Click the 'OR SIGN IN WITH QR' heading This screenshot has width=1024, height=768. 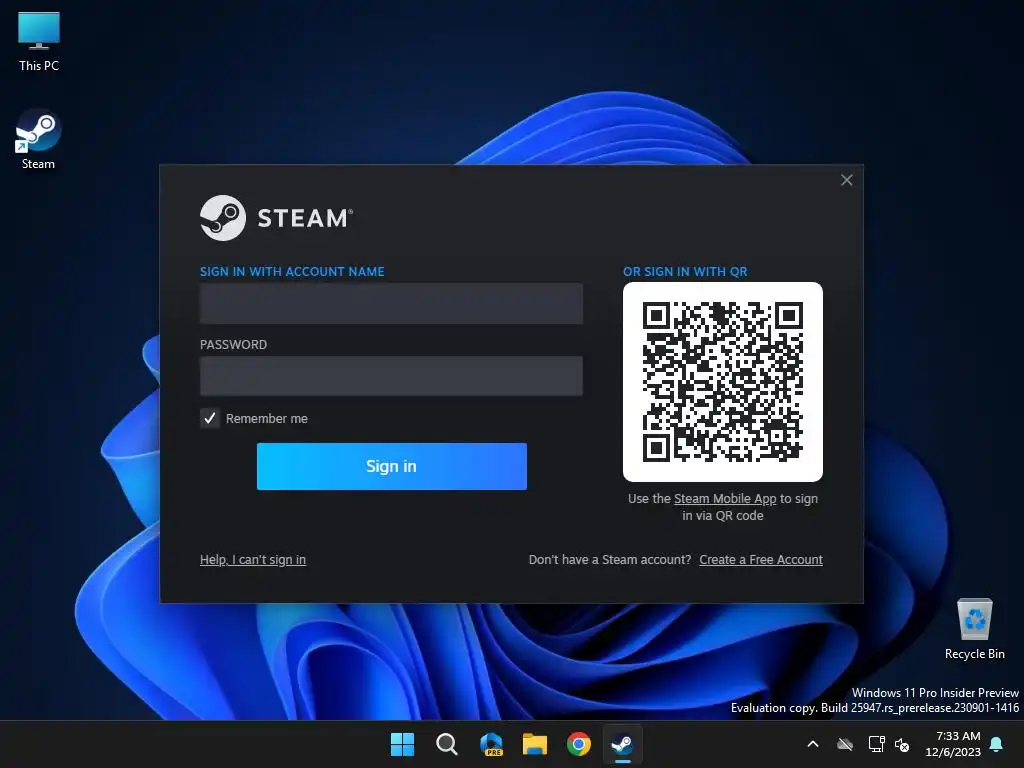click(685, 272)
